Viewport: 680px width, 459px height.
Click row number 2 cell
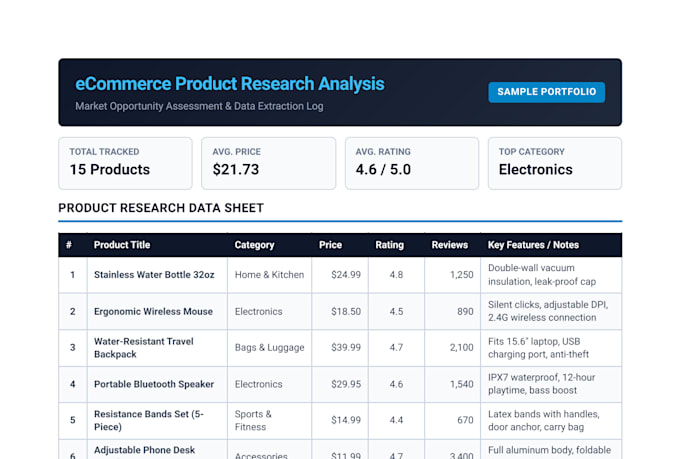pyautogui.click(x=73, y=311)
